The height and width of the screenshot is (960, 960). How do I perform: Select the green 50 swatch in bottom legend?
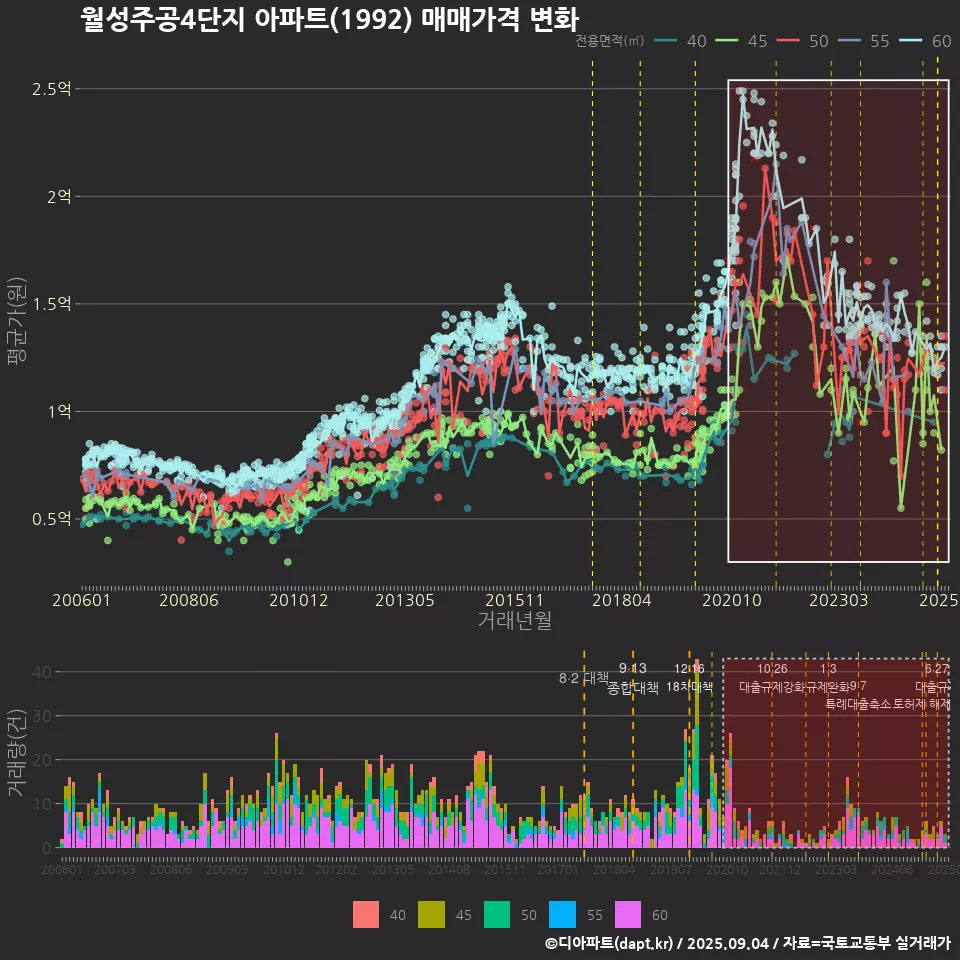(497, 914)
